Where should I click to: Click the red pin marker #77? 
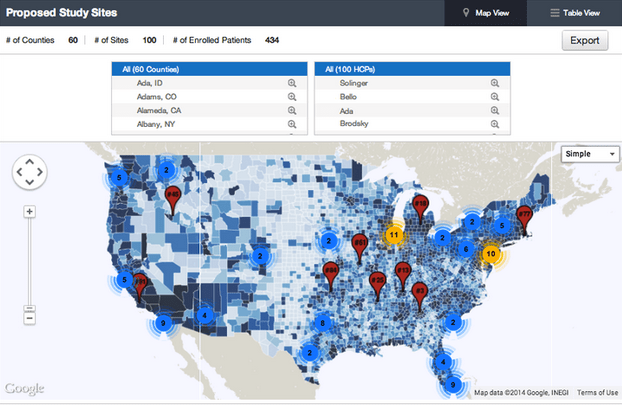coord(524,214)
